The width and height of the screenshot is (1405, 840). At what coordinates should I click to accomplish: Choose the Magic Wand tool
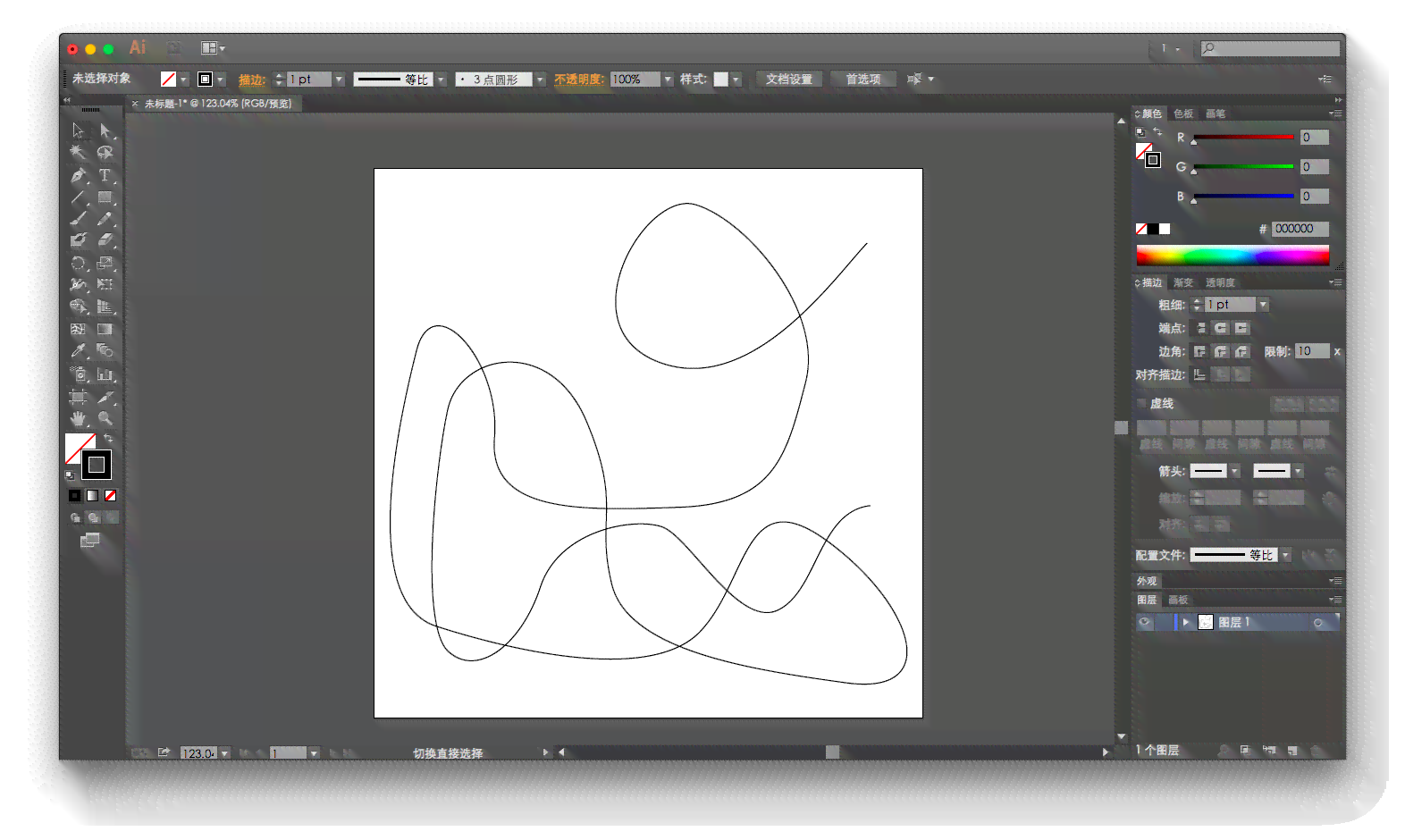pyautogui.click(x=79, y=153)
